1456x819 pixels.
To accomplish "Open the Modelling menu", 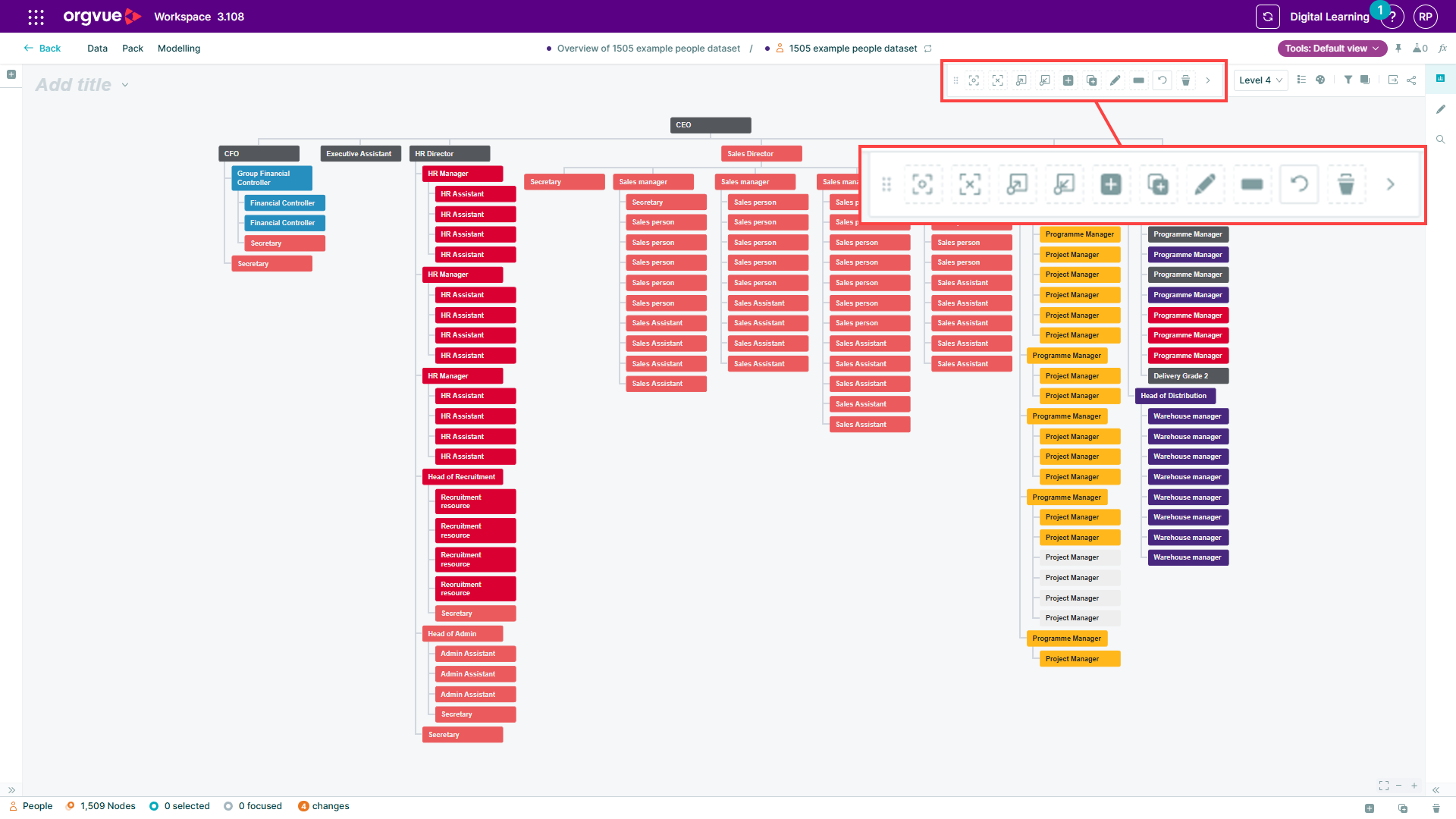I will pyautogui.click(x=179, y=49).
